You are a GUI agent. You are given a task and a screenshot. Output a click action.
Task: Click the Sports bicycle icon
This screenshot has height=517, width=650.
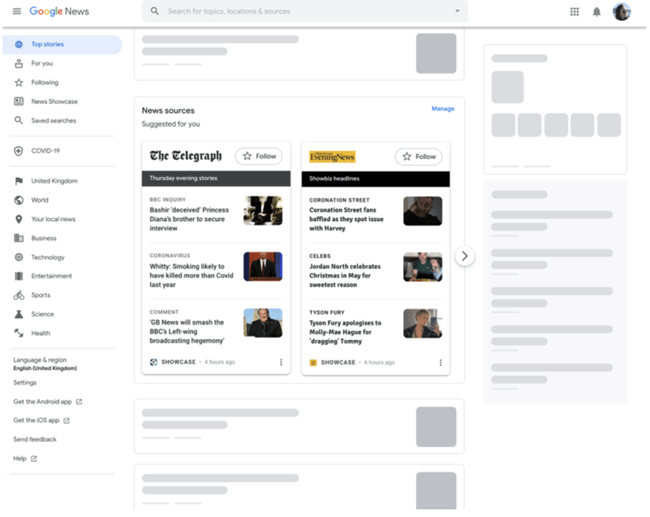[x=19, y=295]
